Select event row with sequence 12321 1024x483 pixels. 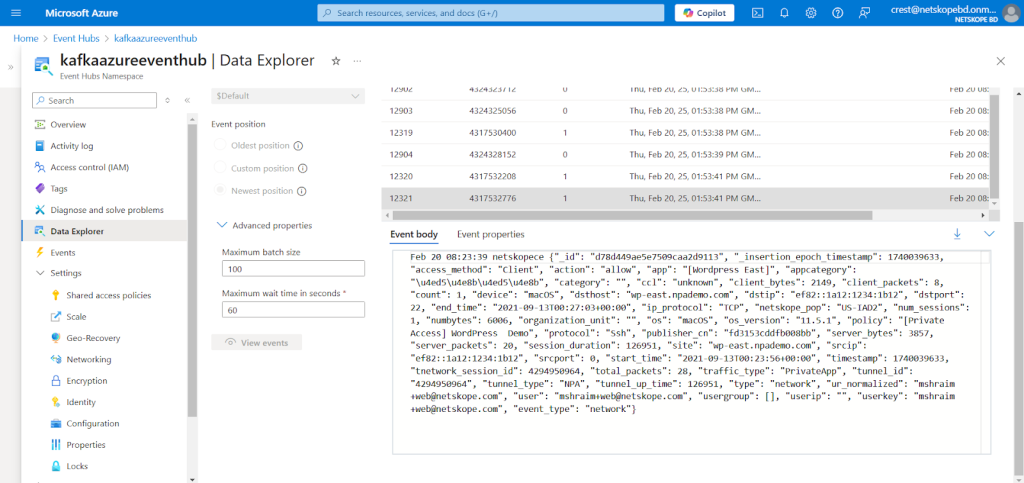point(685,198)
